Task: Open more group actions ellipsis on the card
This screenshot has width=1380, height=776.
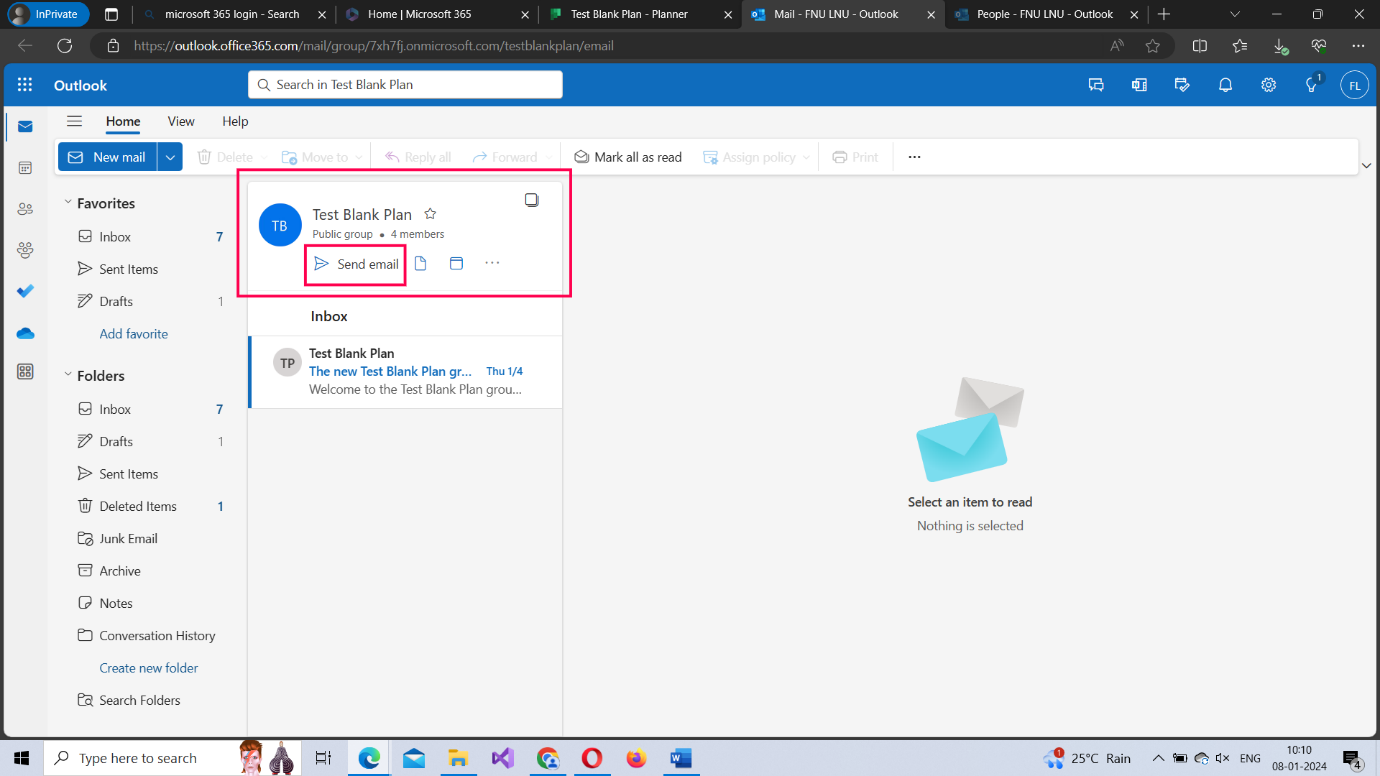Action: pyautogui.click(x=492, y=263)
